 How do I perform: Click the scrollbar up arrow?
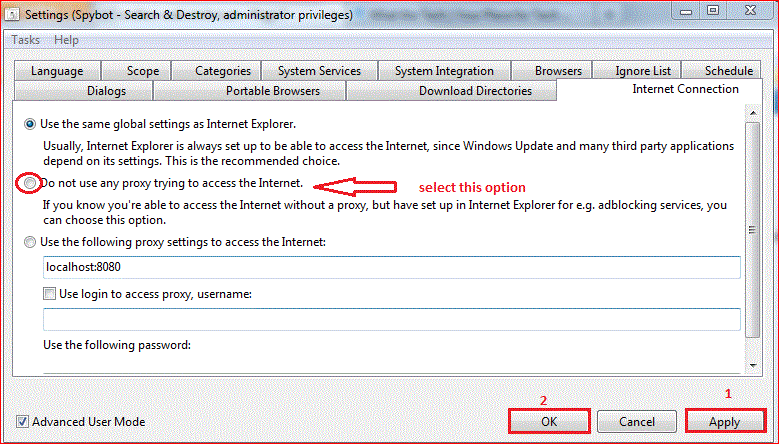[x=753, y=113]
